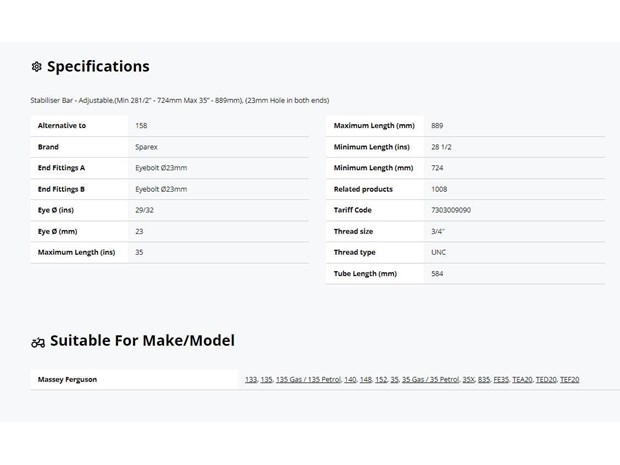Viewport: 620px width, 465px height.
Task: Open the TED20 model link
Action: click(x=546, y=379)
